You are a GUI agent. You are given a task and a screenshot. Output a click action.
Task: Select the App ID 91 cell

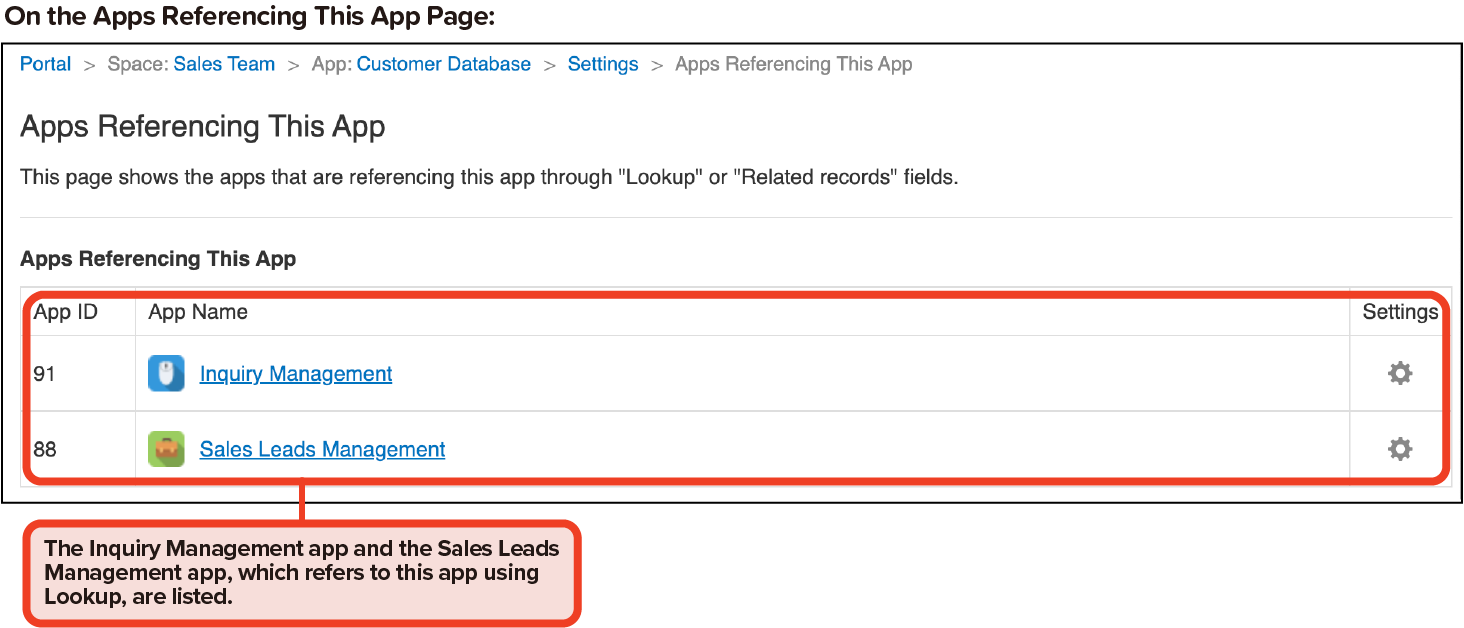pos(45,374)
